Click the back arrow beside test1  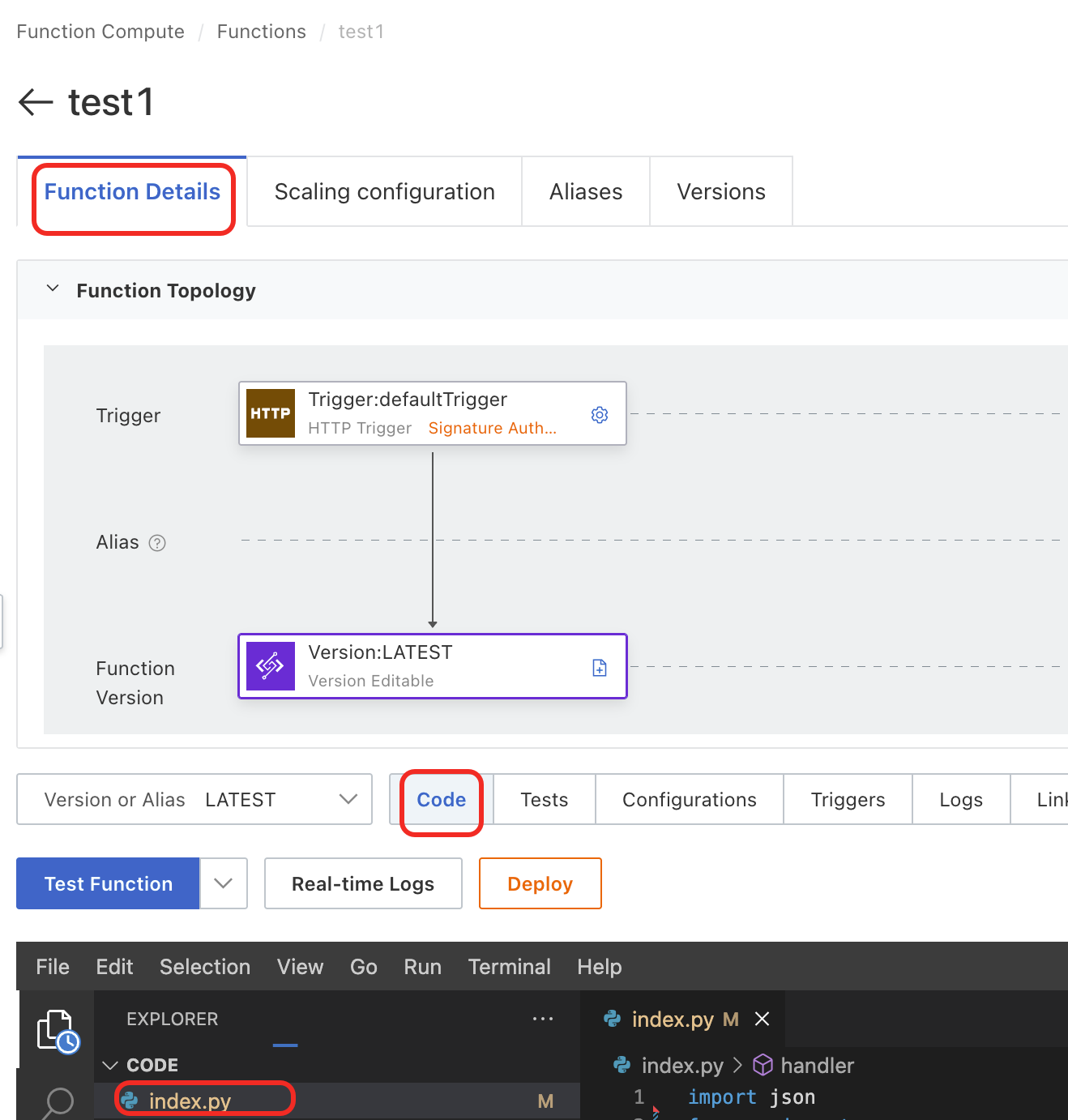tap(36, 102)
